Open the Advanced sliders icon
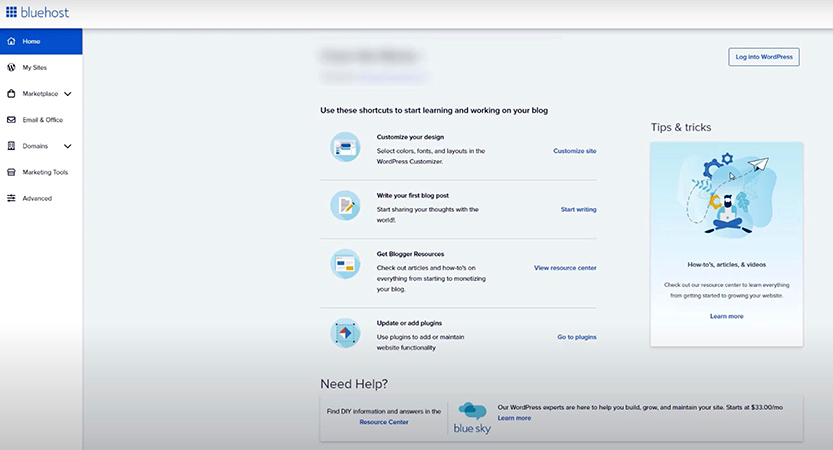Image resolution: width=833 pixels, height=450 pixels. point(11,198)
